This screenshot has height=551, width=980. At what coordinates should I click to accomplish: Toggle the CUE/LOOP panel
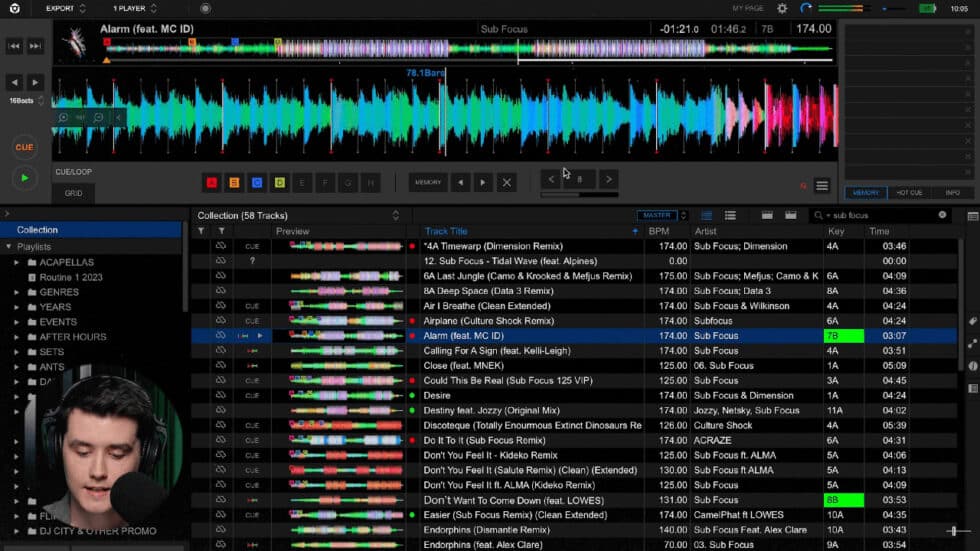coord(74,172)
